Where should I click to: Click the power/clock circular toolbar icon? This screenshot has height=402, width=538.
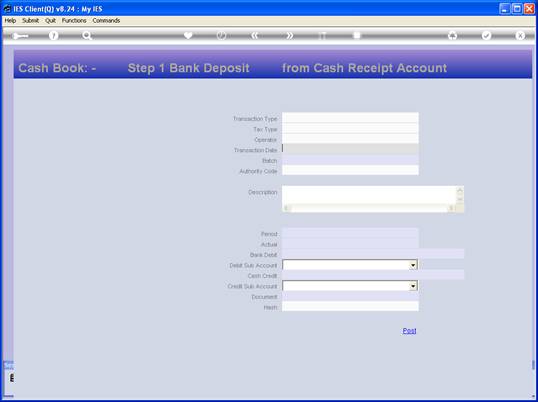click(222, 35)
